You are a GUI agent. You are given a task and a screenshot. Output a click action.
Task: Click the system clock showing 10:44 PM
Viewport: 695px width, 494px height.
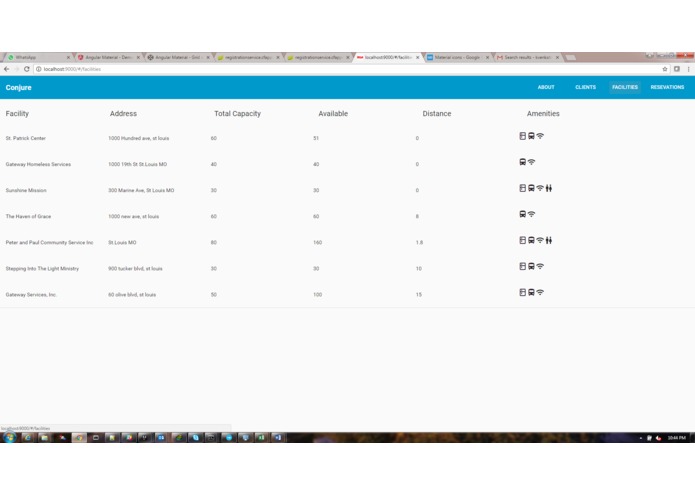pyautogui.click(x=676, y=438)
